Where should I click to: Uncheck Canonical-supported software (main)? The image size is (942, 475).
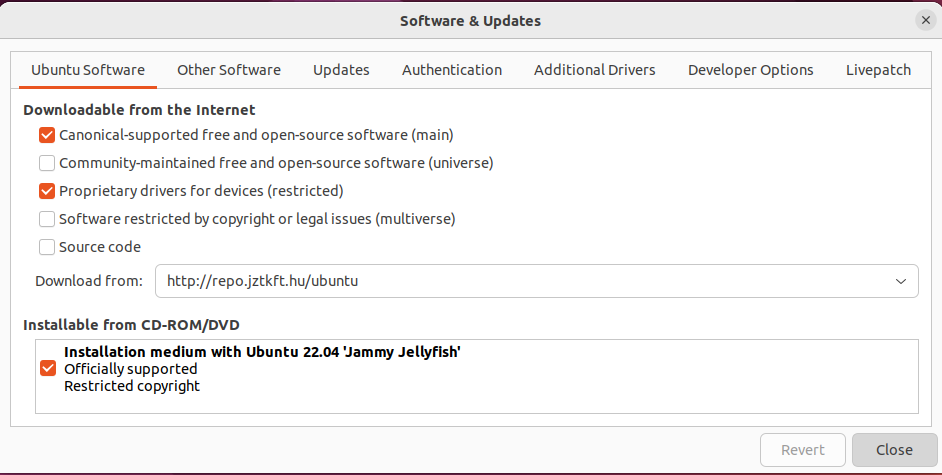47,135
